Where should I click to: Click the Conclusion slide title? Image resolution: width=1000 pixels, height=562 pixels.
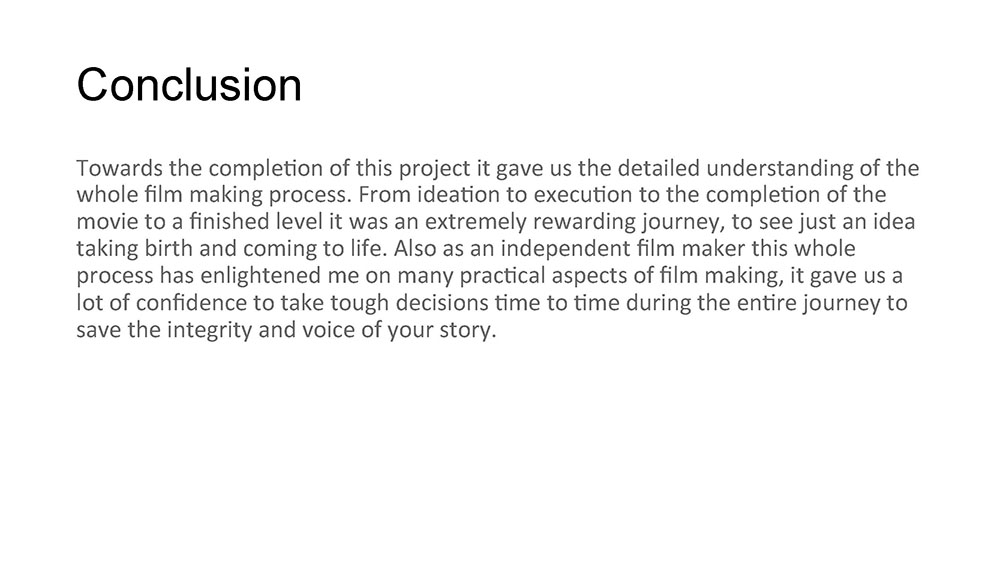tap(189, 85)
